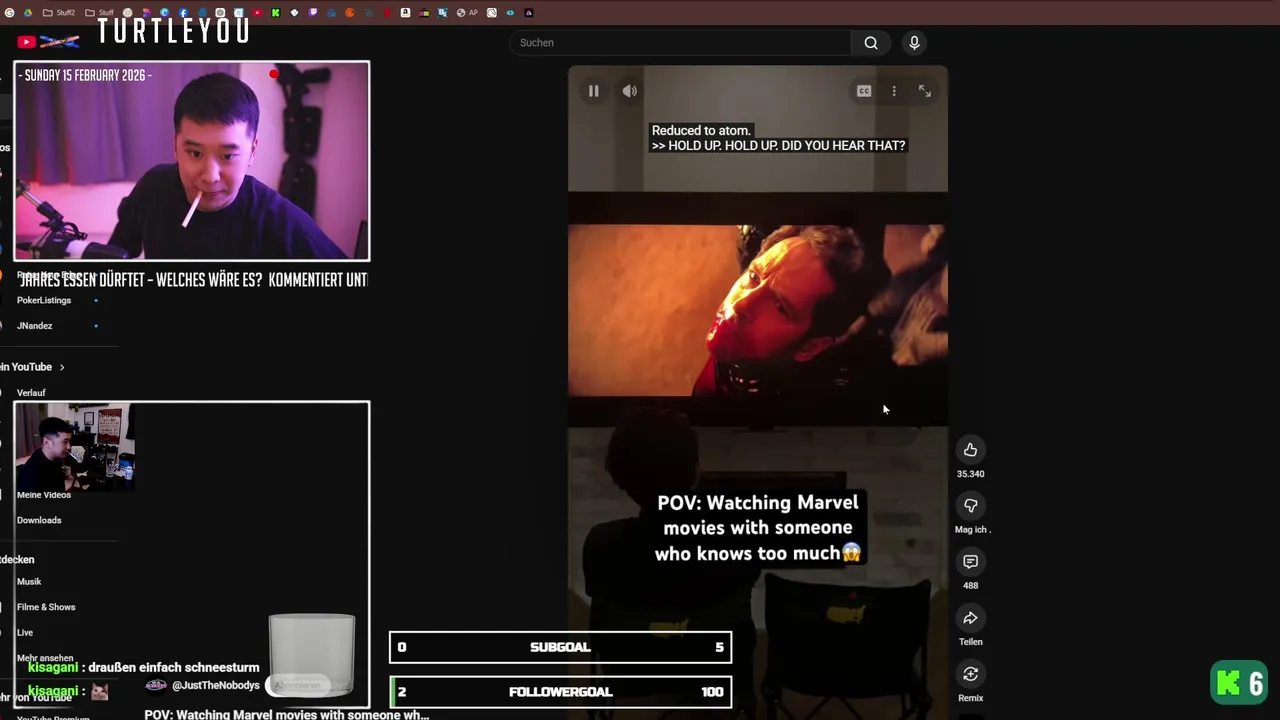Open the Google bookmark in the bookmarks bar

9,13
